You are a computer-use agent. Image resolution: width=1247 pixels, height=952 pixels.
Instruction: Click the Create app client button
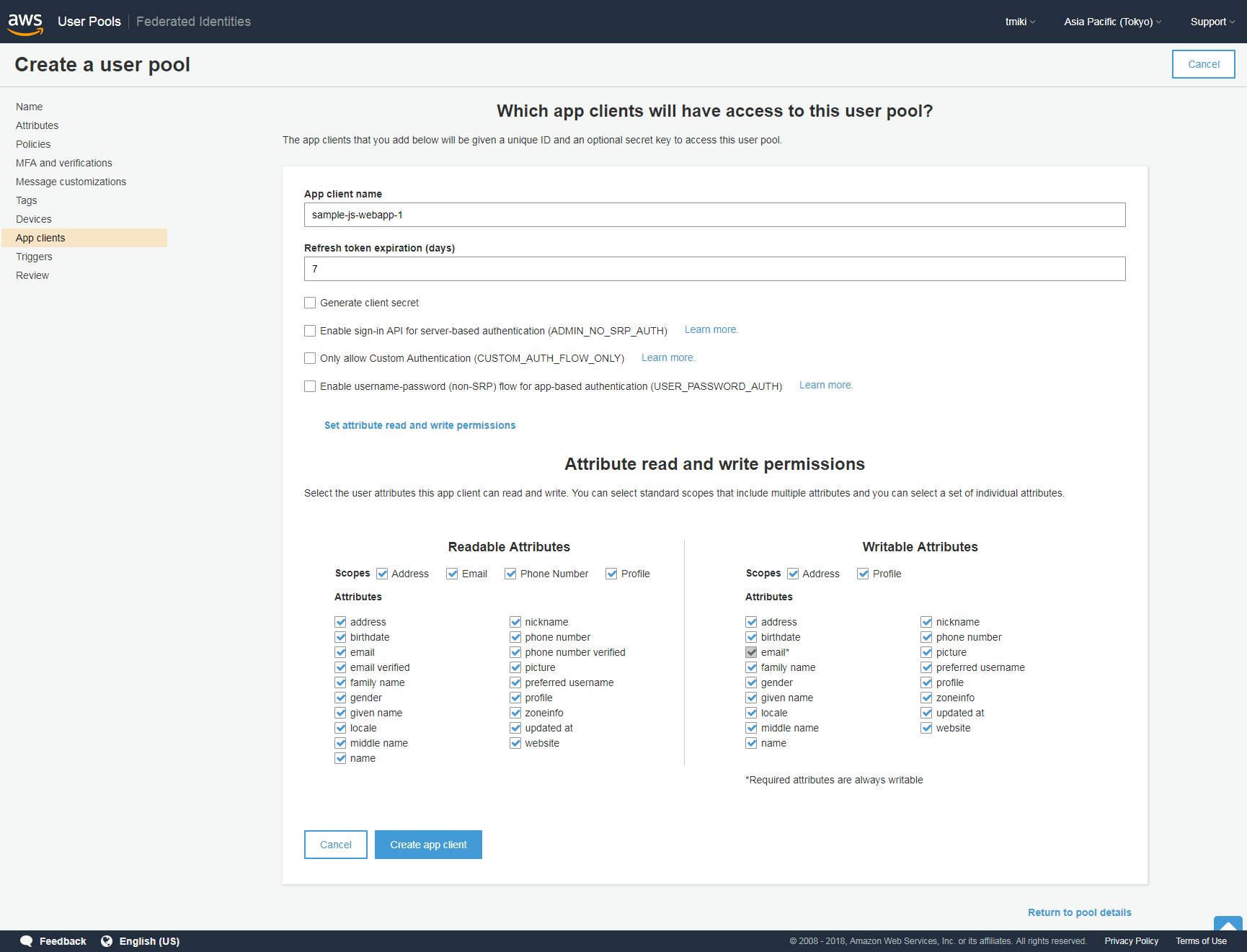pyautogui.click(x=428, y=844)
